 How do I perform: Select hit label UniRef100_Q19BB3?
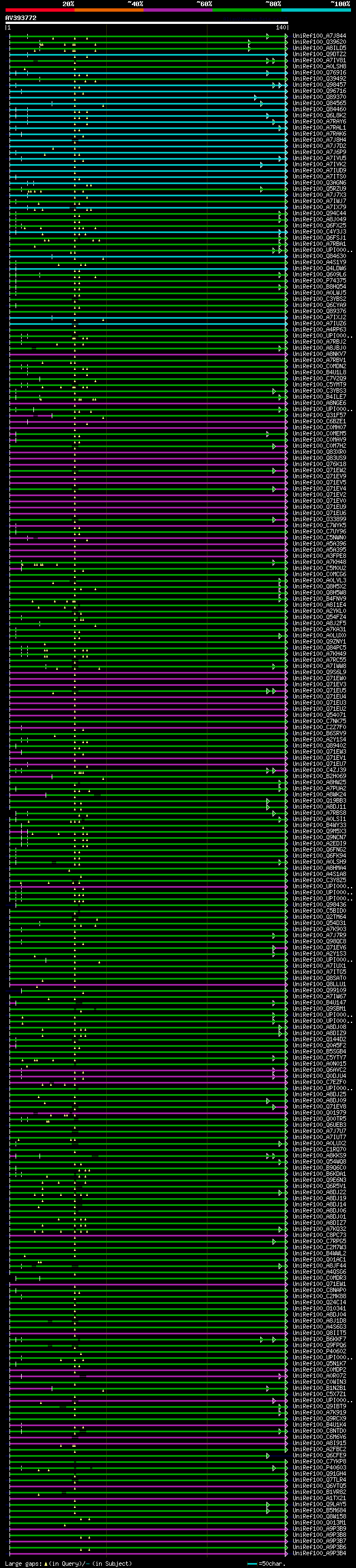tap(319, 801)
